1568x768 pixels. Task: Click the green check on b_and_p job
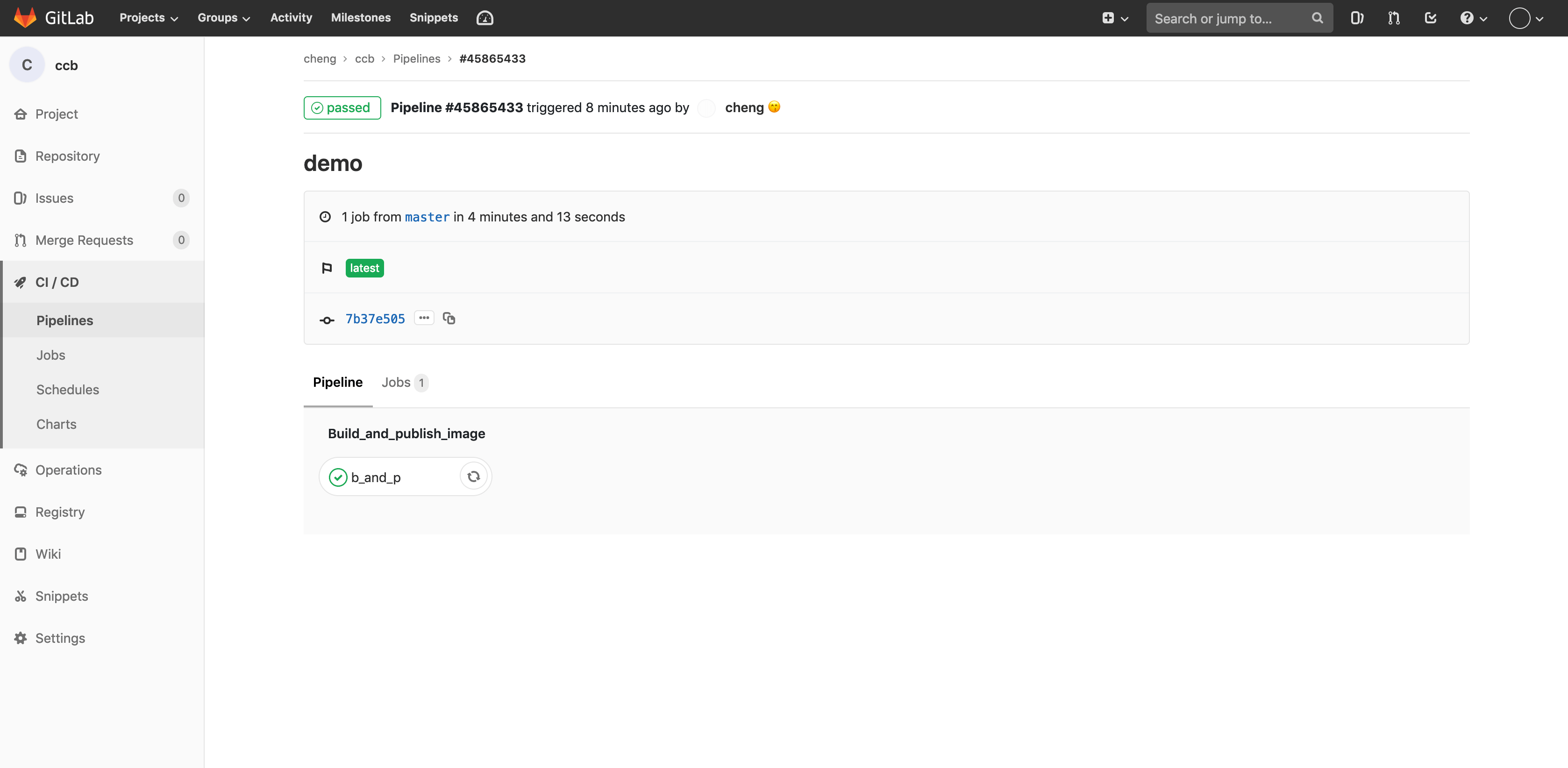click(x=338, y=477)
